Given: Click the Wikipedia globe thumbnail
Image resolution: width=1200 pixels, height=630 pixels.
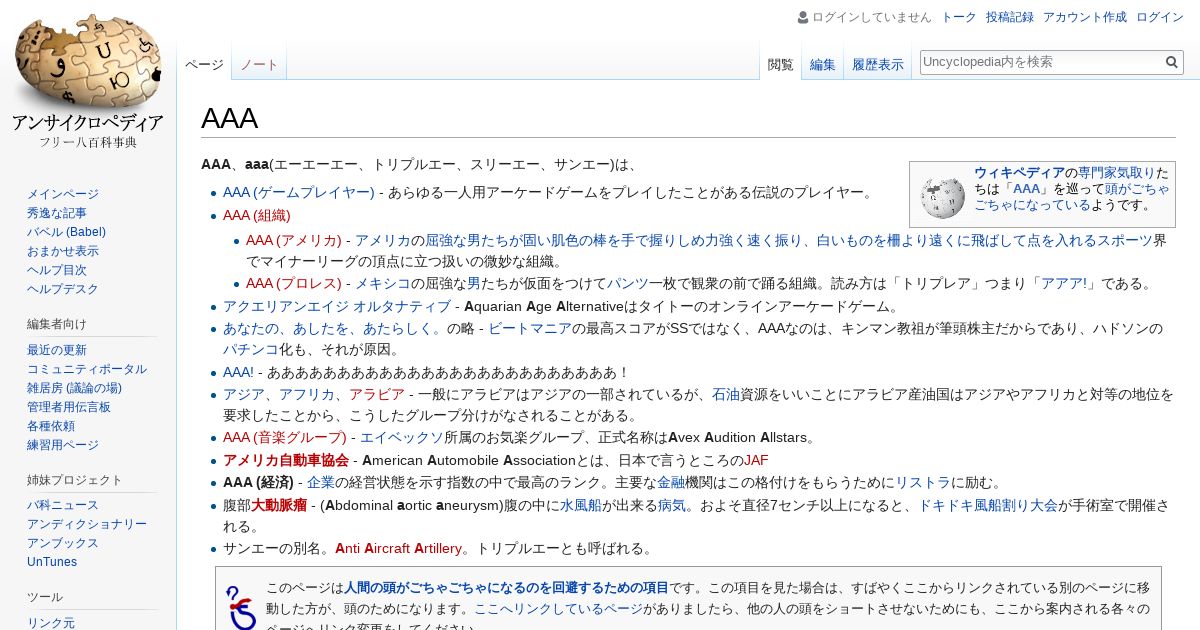Looking at the screenshot, I should (943, 197).
